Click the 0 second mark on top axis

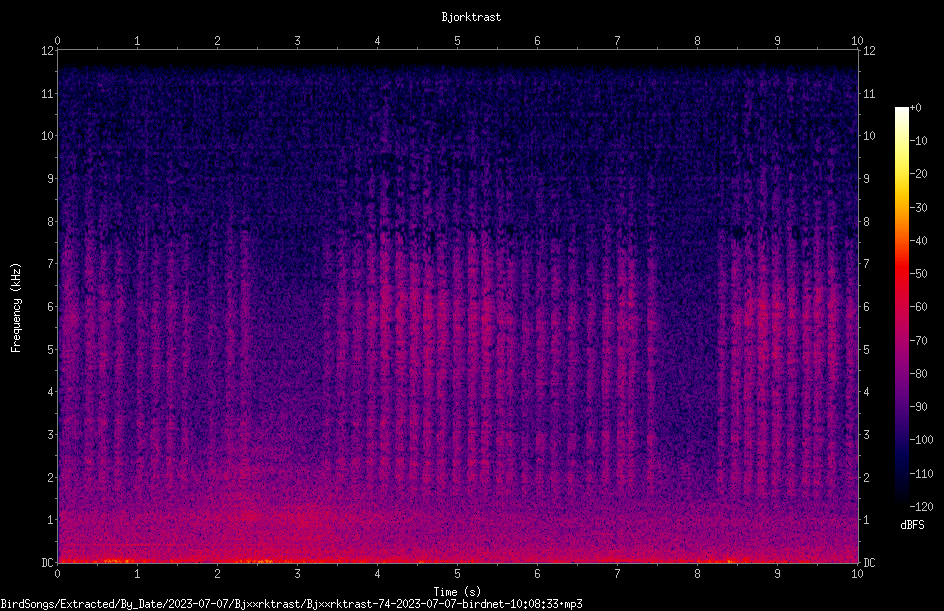57,41
